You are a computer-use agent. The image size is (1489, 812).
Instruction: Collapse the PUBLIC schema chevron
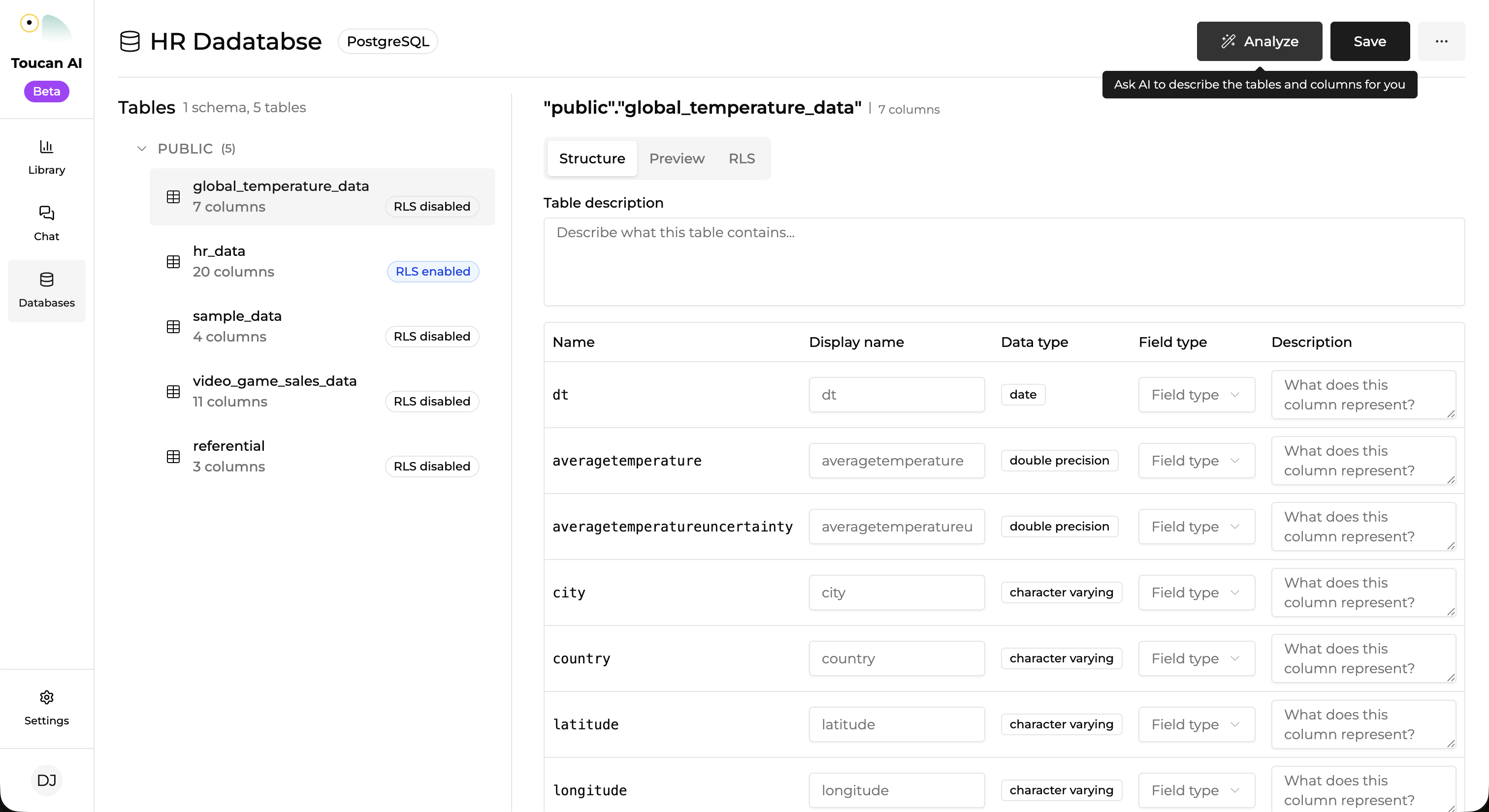142,149
